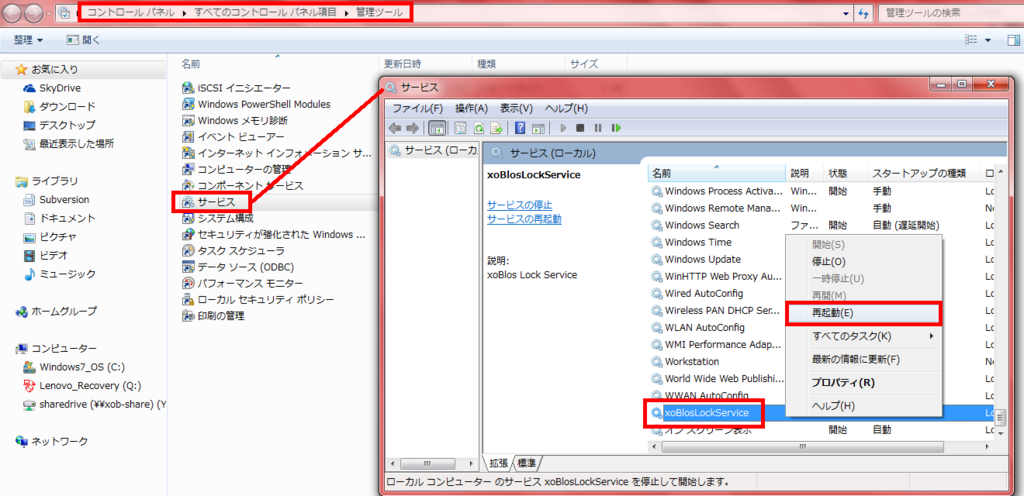Switch to the 標準 tab
Viewport: 1024px width, 496px height.
pos(526,463)
